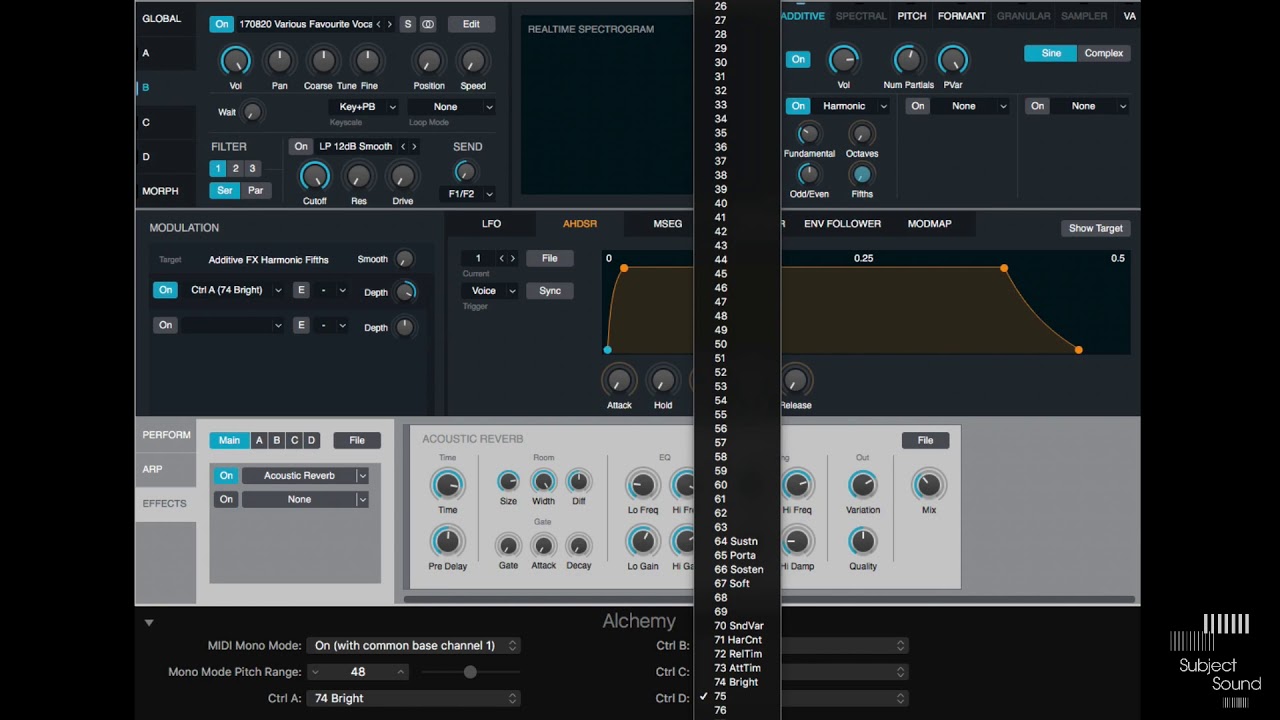1280x720 pixels.
Task: Open the F1/F2 send dropdown
Action: tap(467, 194)
